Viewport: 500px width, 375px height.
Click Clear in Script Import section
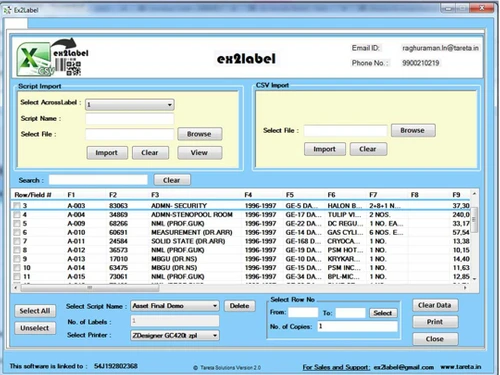tap(150, 153)
